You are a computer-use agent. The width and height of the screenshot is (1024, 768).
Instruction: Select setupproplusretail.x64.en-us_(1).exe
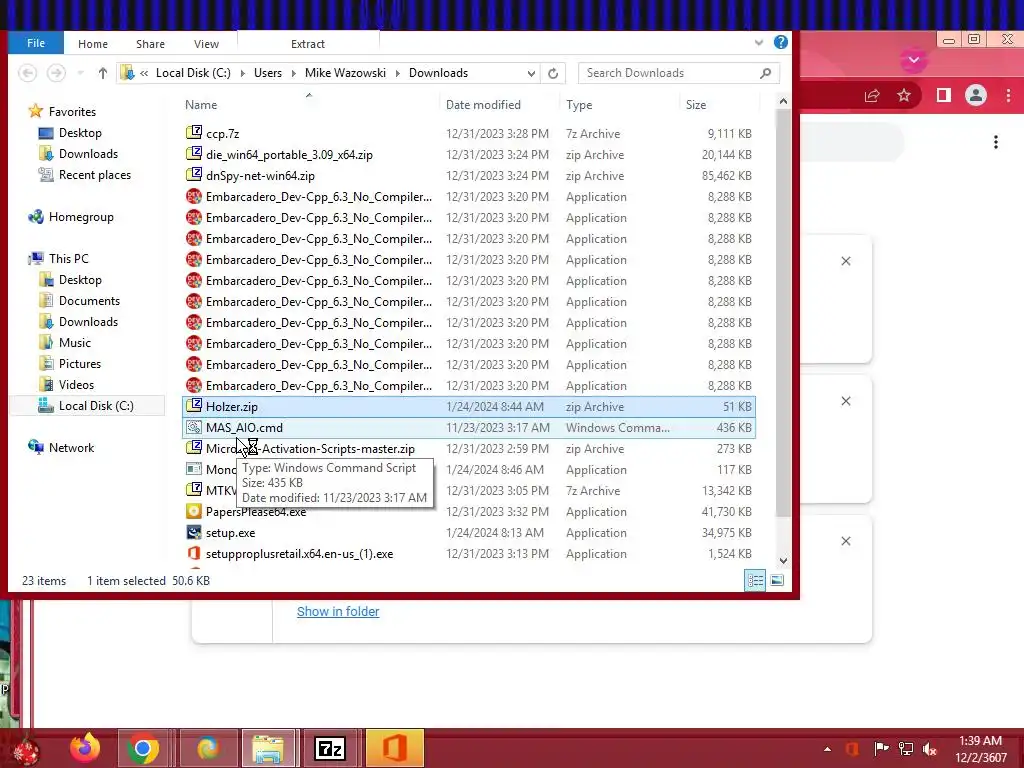click(299, 553)
